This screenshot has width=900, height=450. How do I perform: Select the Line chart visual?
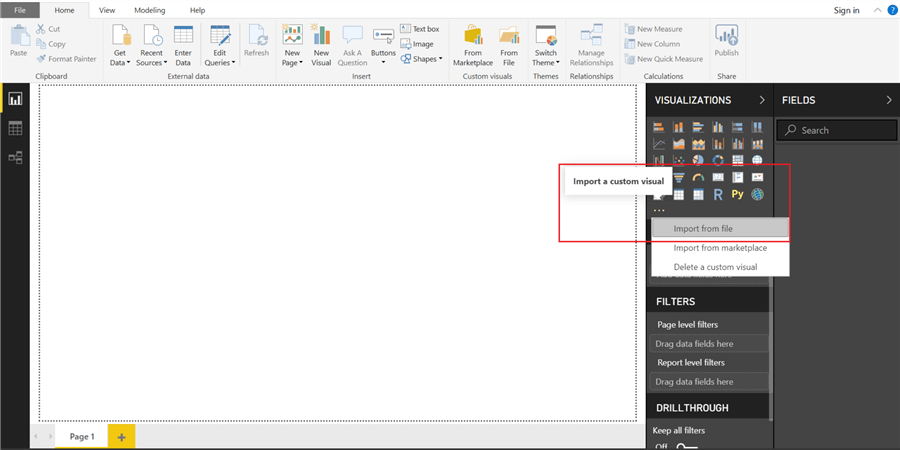point(659,143)
